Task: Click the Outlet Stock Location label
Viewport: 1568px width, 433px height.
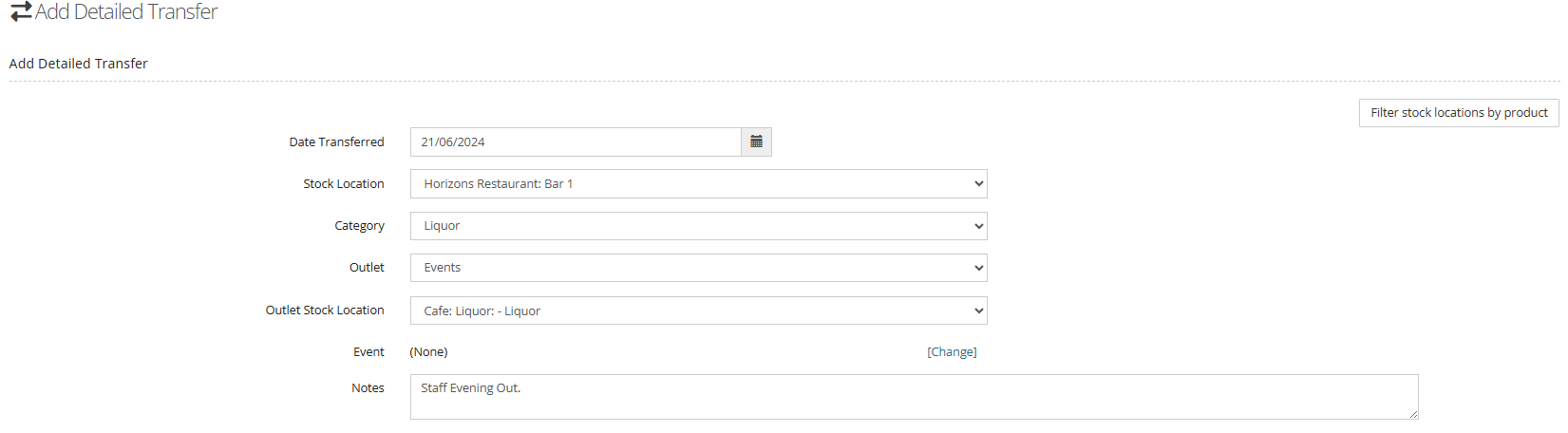Action: click(x=325, y=310)
